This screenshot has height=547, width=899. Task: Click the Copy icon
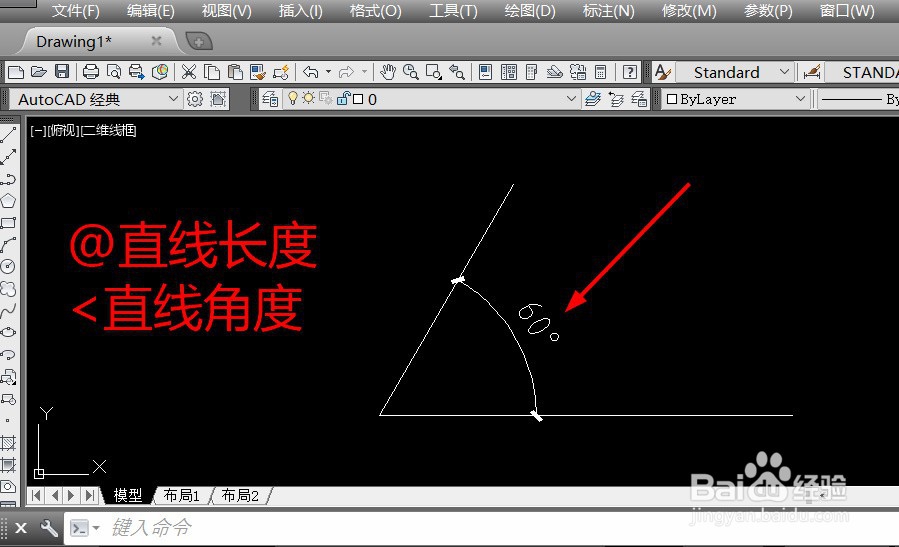tap(212, 72)
